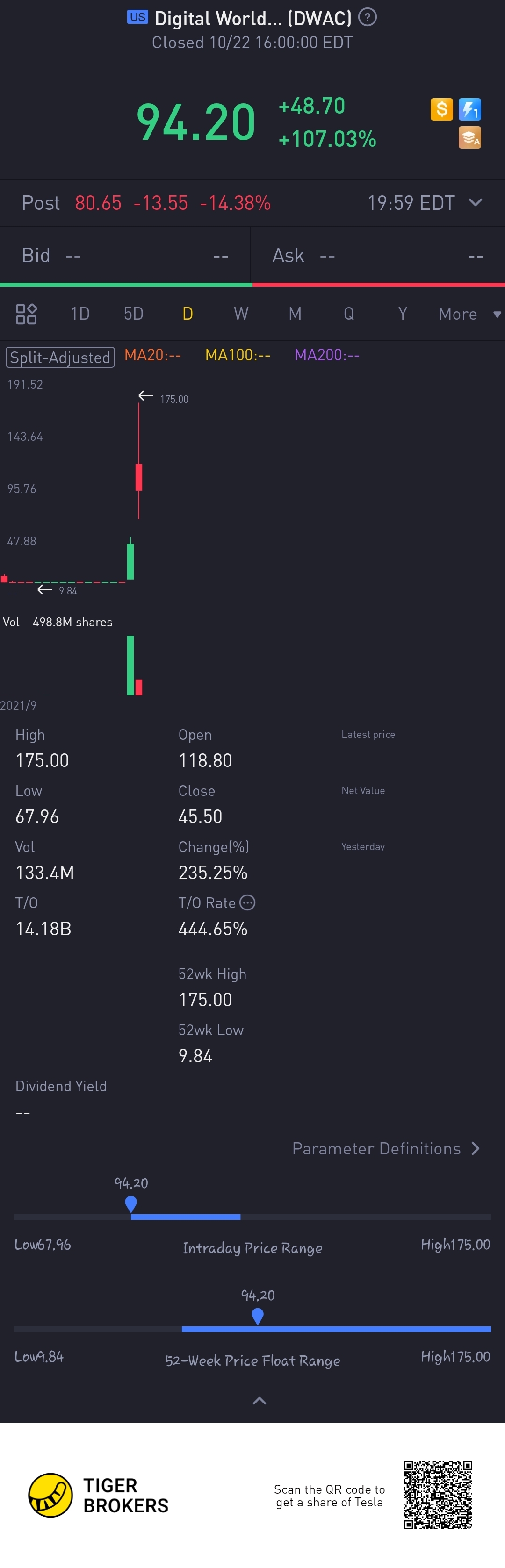
Task: Tap the Yesterday label
Action: click(x=363, y=847)
